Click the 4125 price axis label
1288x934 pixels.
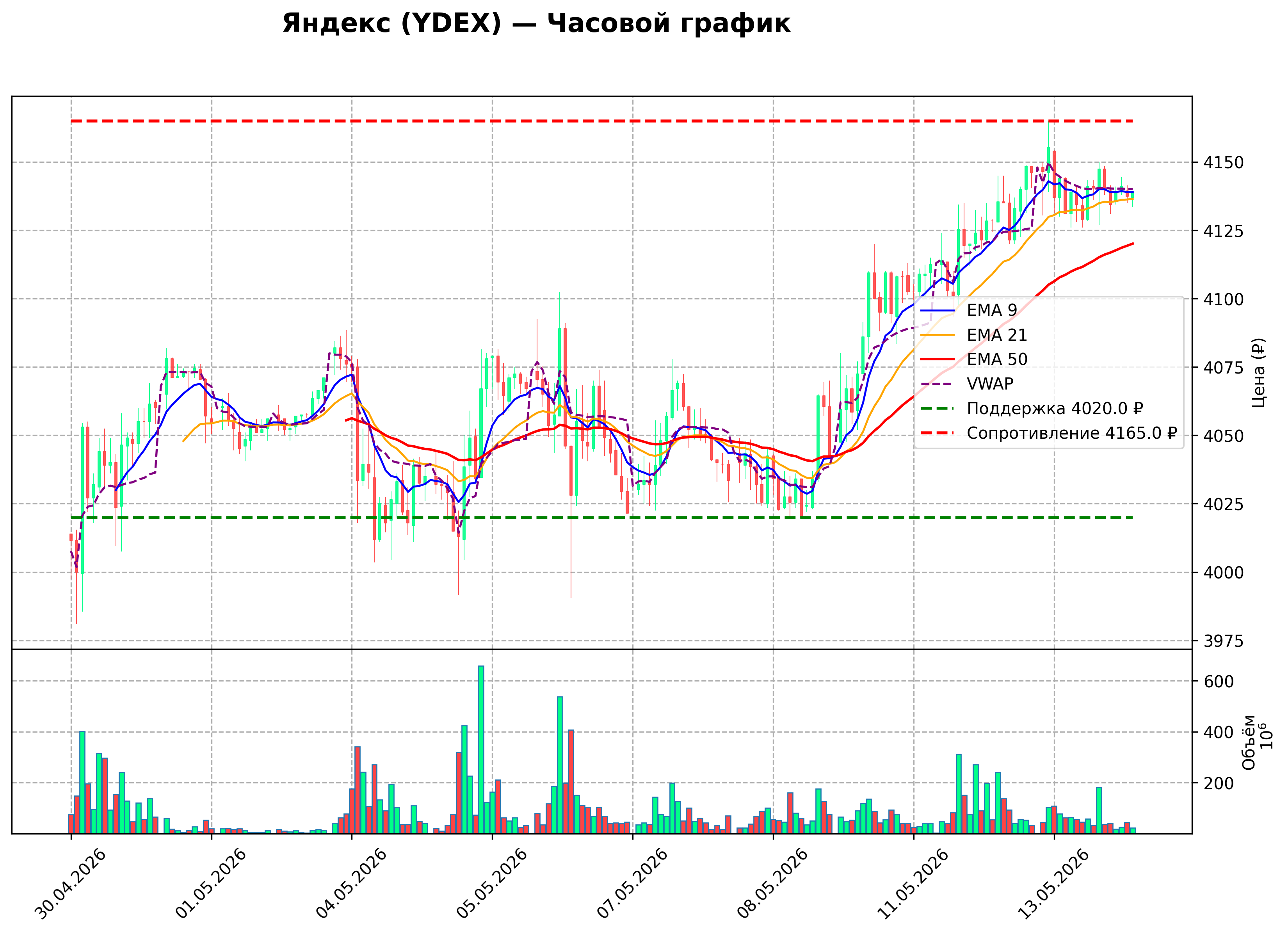click(x=1224, y=231)
